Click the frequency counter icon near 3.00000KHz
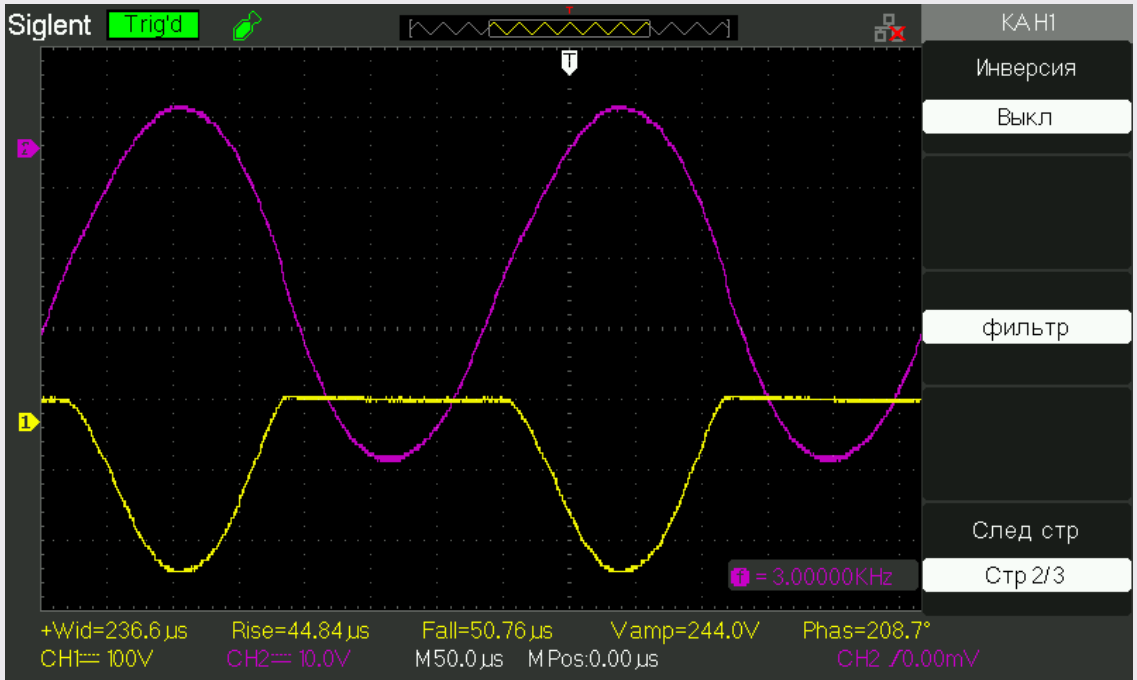The width and height of the screenshot is (1137, 680). [x=741, y=576]
